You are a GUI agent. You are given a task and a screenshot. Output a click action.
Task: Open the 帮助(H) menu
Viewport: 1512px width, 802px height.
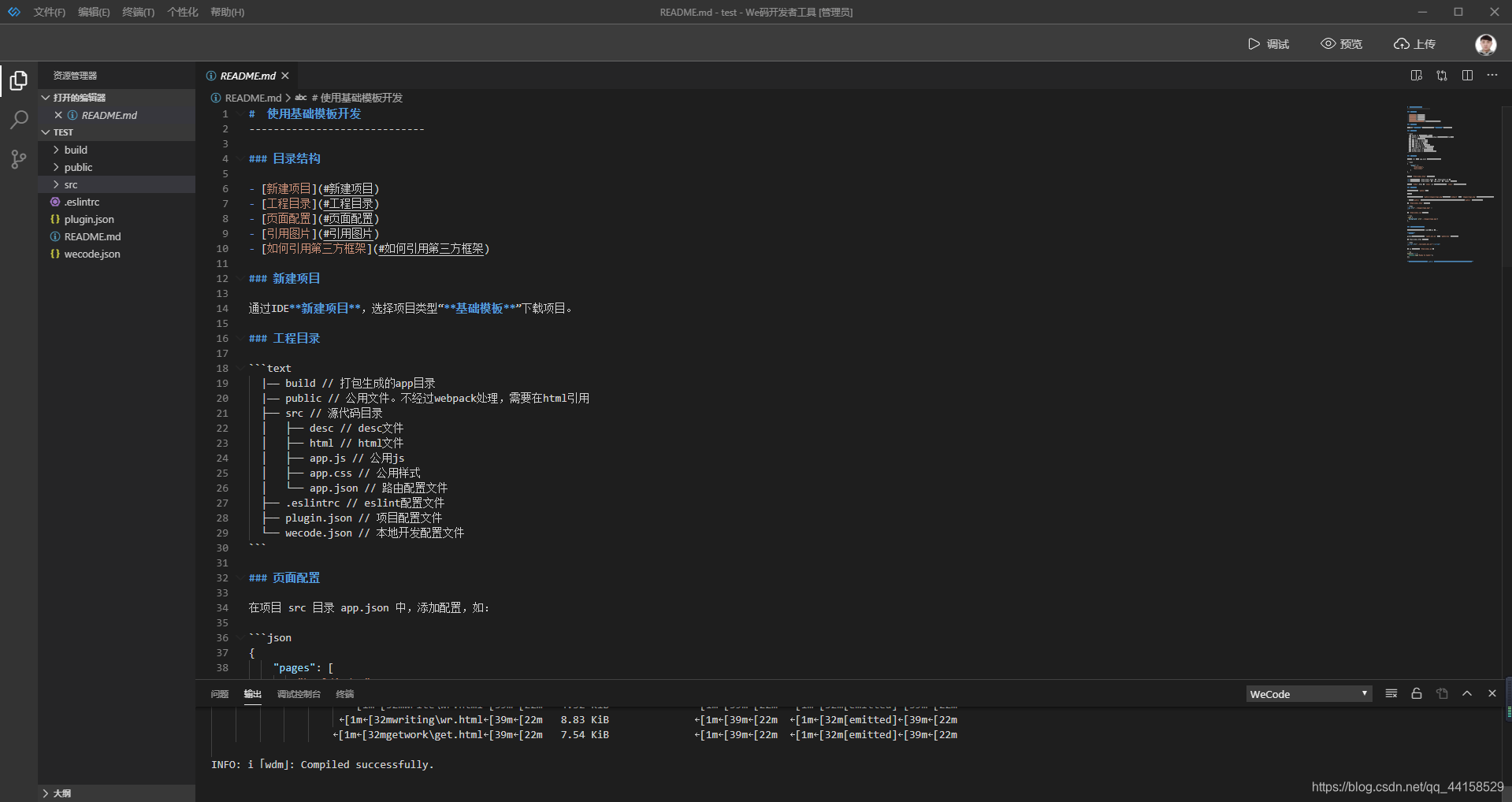click(x=227, y=12)
